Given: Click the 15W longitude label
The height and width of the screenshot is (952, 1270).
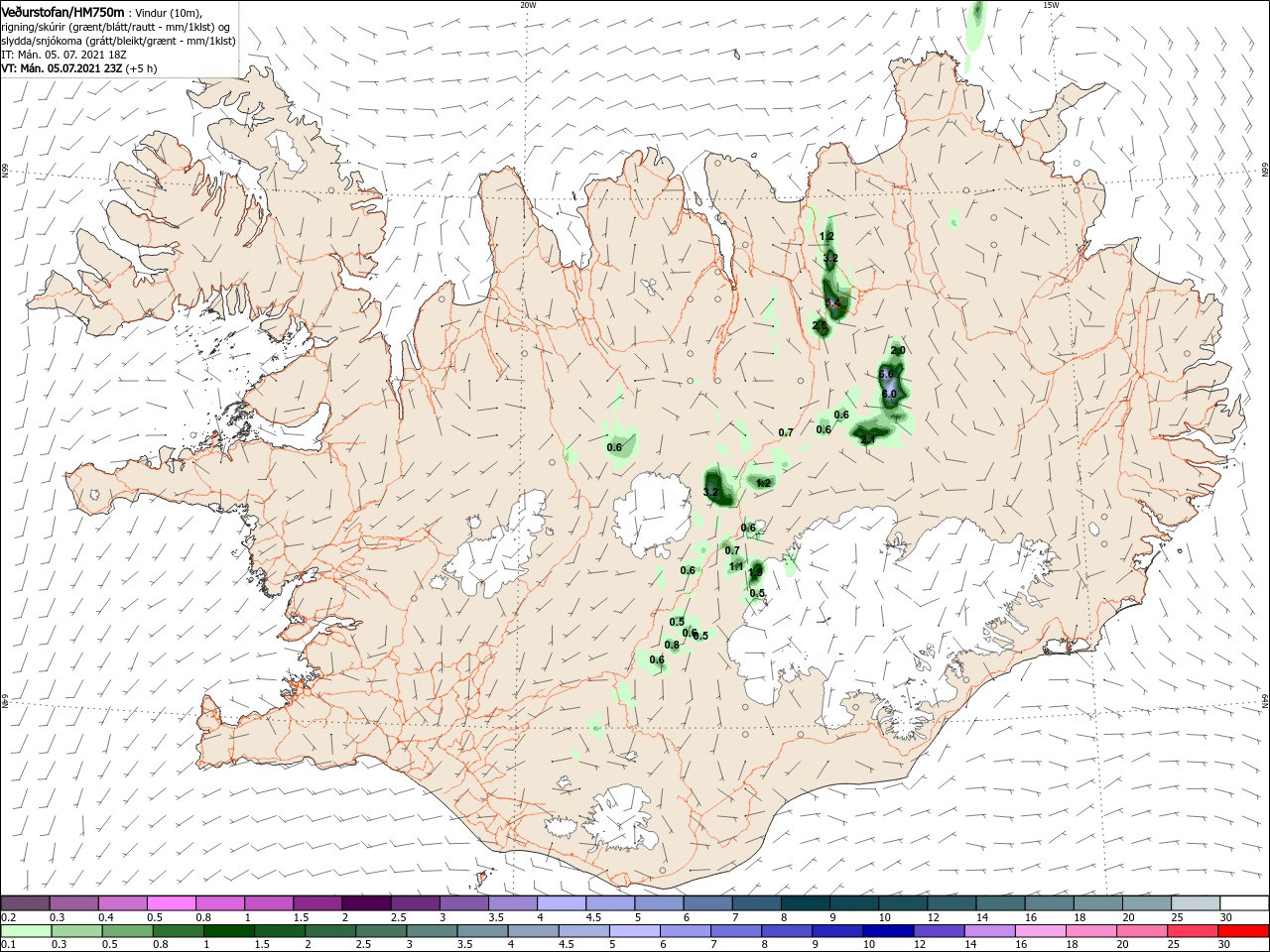Looking at the screenshot, I should point(1051,5).
